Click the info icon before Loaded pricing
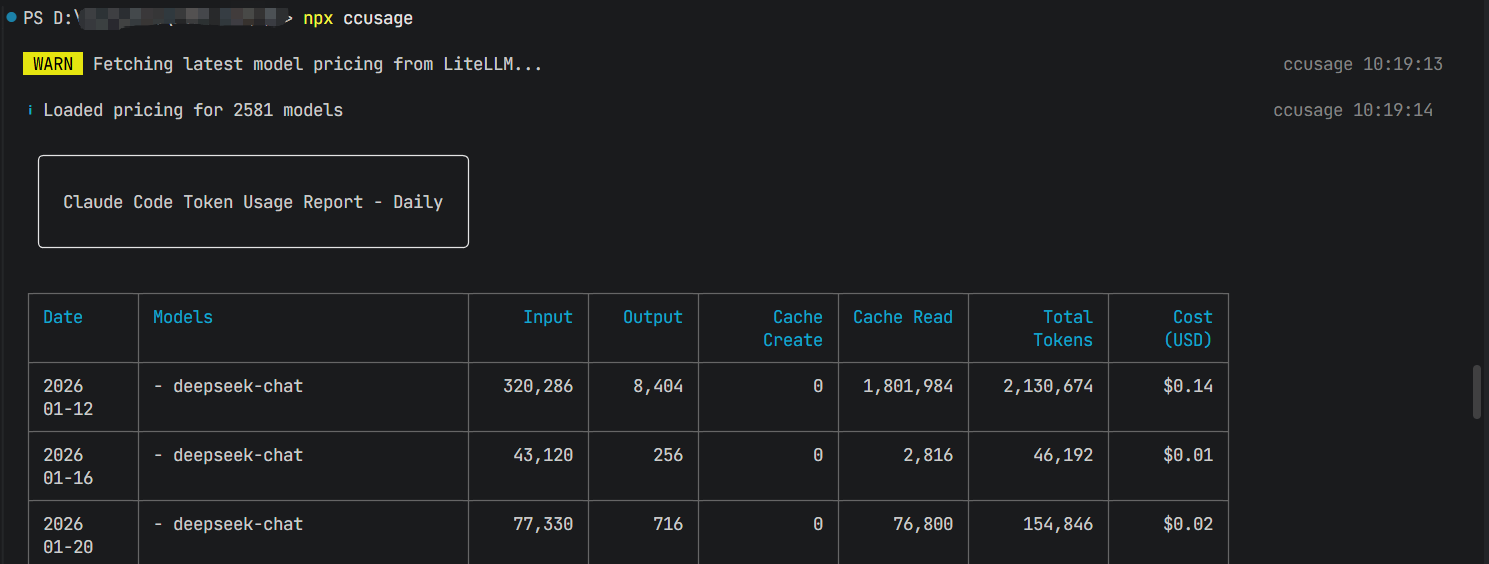This screenshot has width=1489, height=564. [30, 110]
